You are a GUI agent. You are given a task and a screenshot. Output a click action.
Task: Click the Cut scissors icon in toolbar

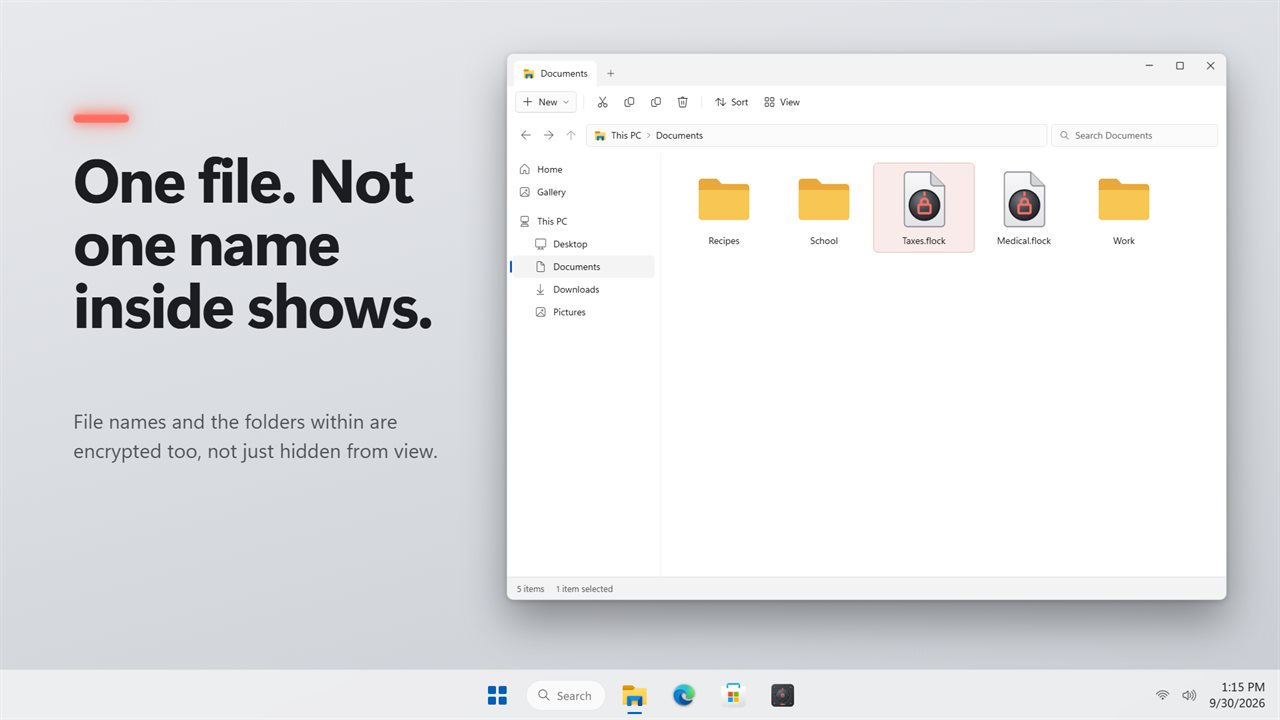(x=602, y=102)
